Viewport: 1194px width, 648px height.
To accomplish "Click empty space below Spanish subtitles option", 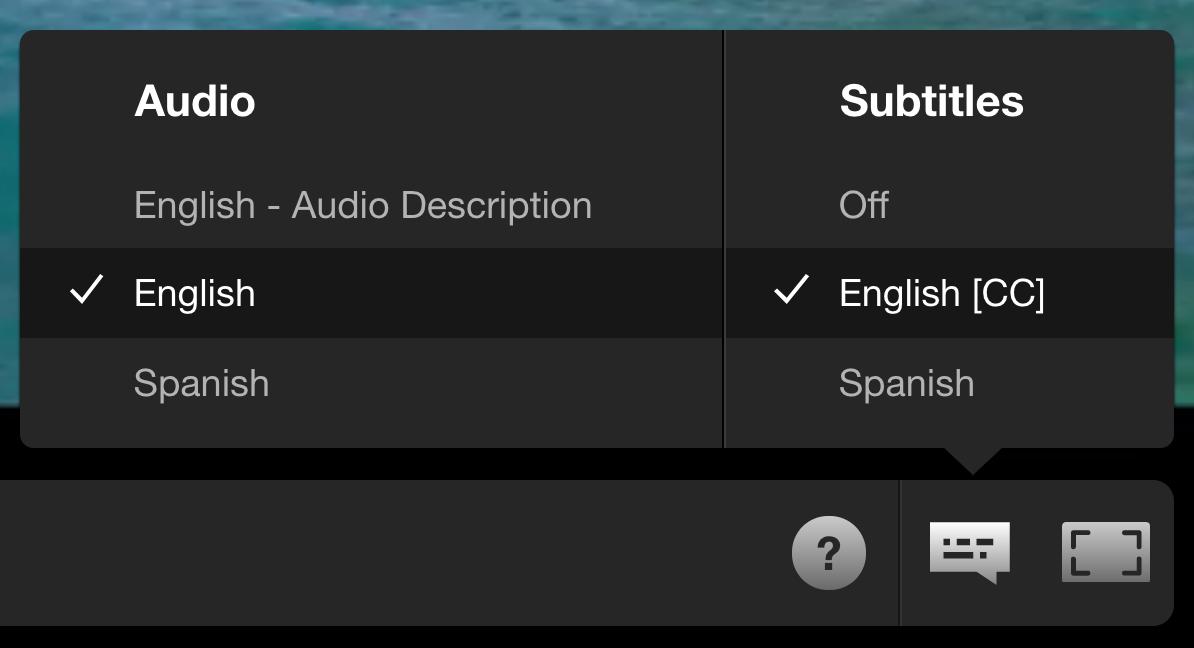I will (x=950, y=426).
